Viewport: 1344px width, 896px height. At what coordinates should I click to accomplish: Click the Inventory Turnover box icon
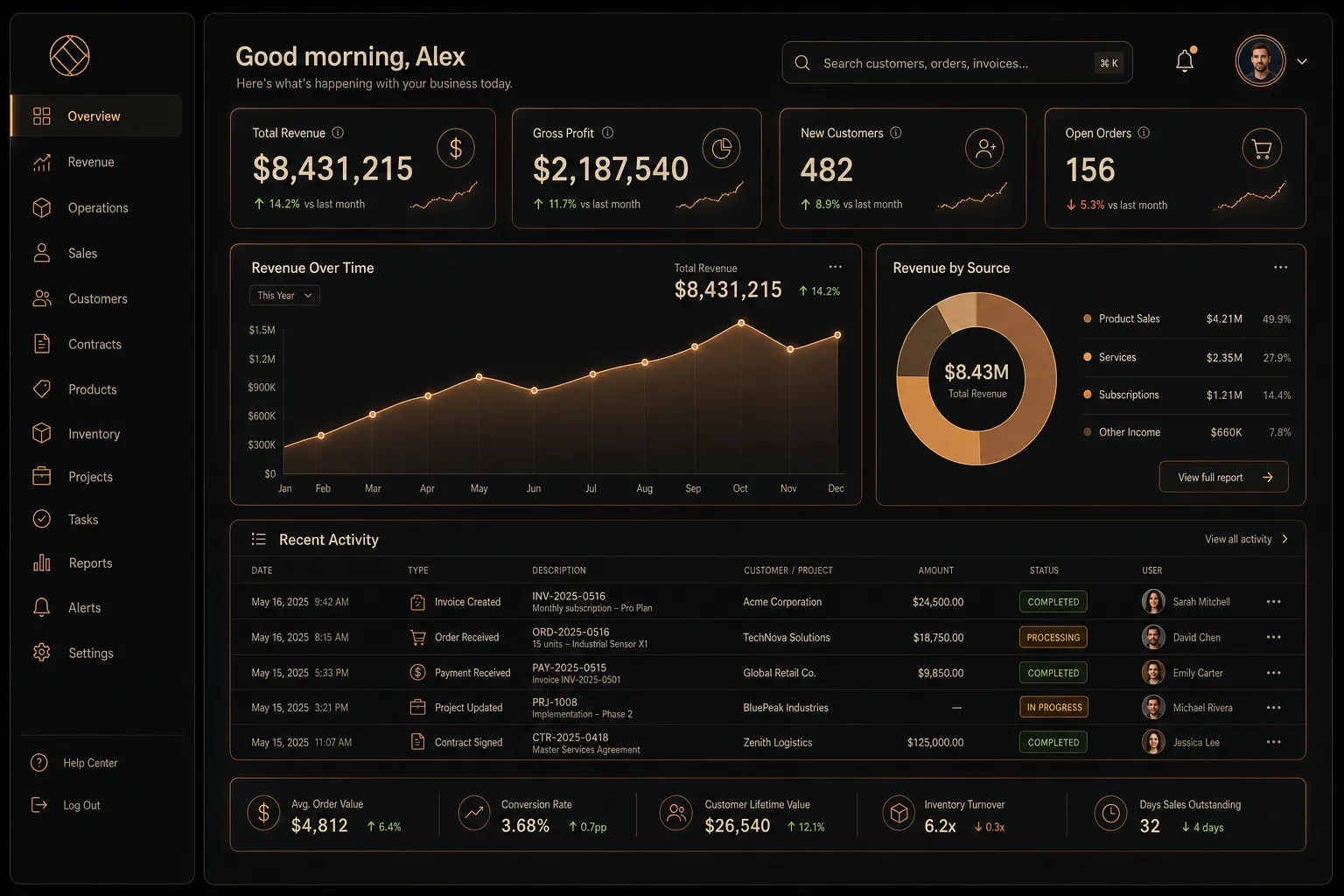point(899,814)
